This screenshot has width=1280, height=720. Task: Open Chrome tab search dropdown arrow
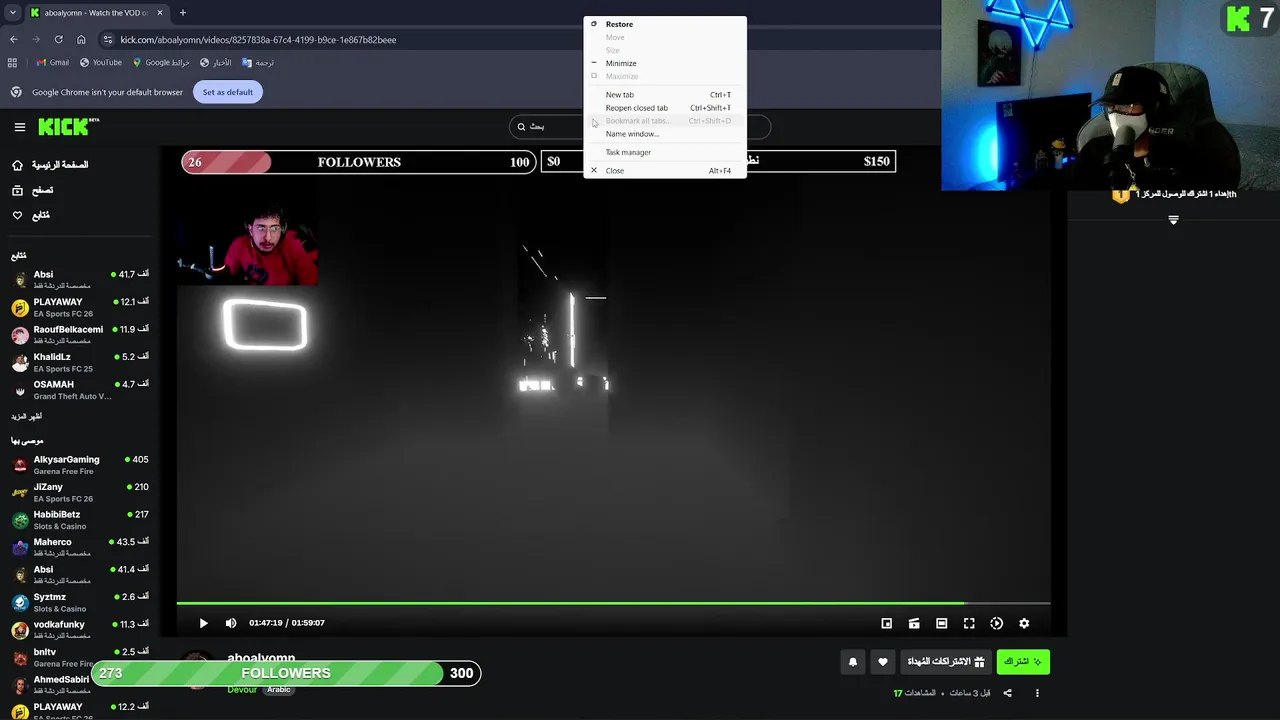(12, 13)
